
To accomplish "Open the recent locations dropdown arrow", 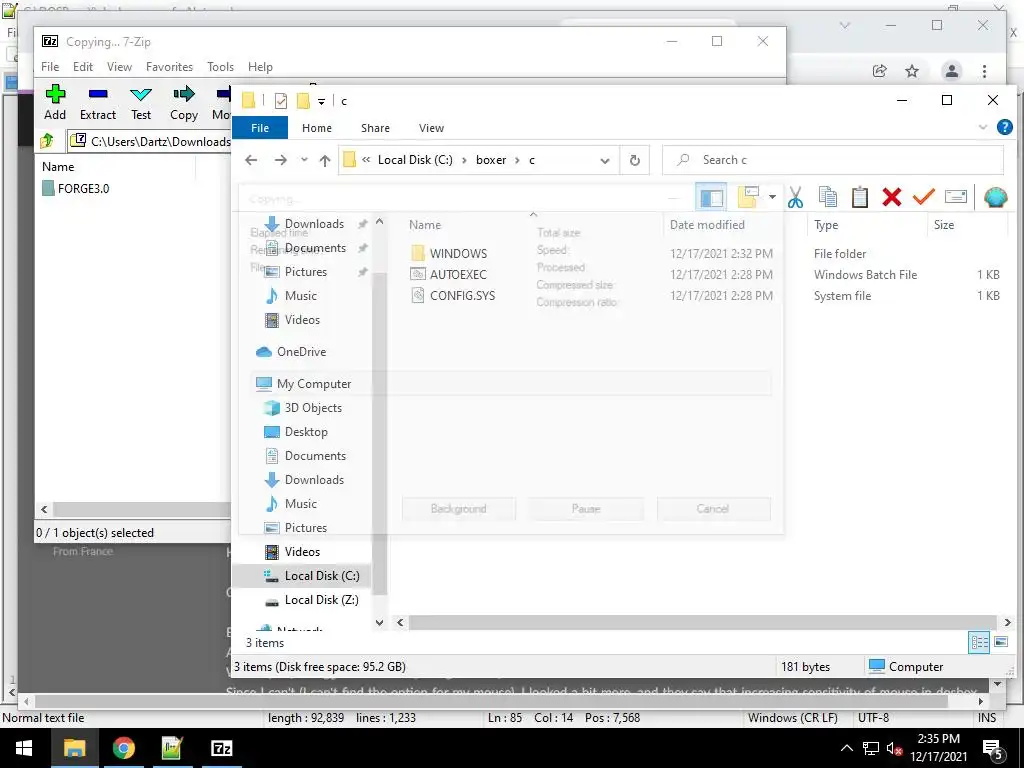I will tap(304, 160).
